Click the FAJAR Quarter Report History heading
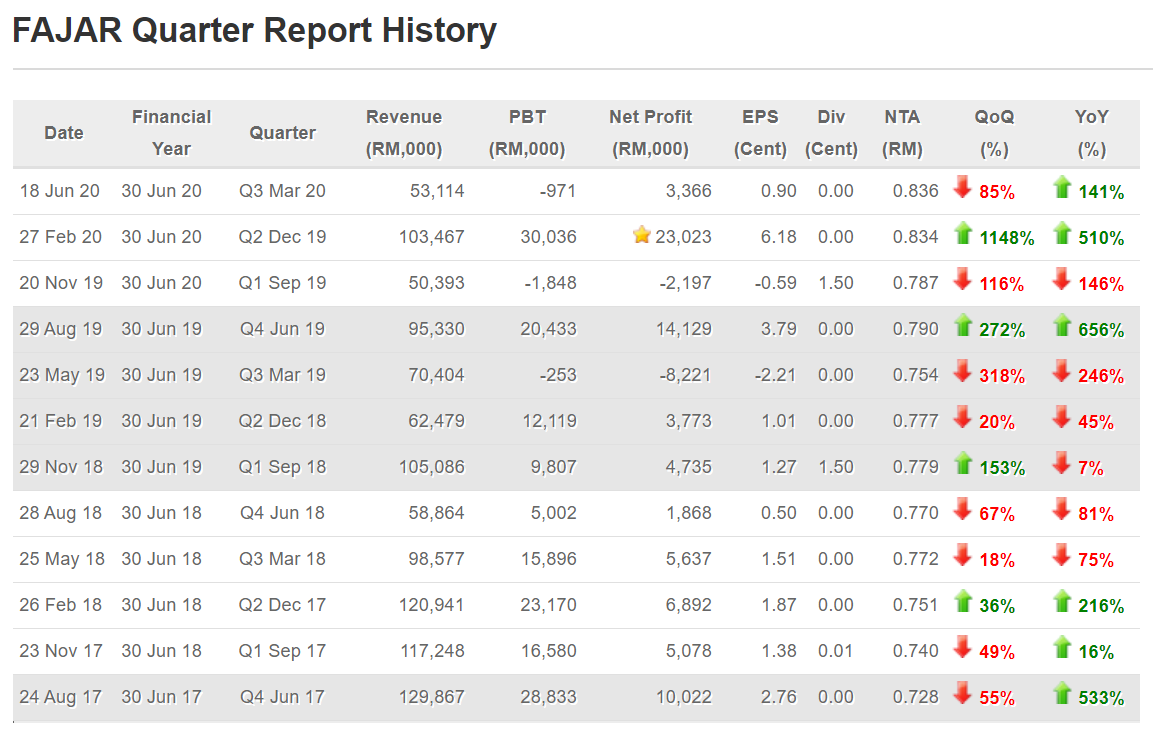This screenshot has width=1153, height=737. tap(254, 31)
